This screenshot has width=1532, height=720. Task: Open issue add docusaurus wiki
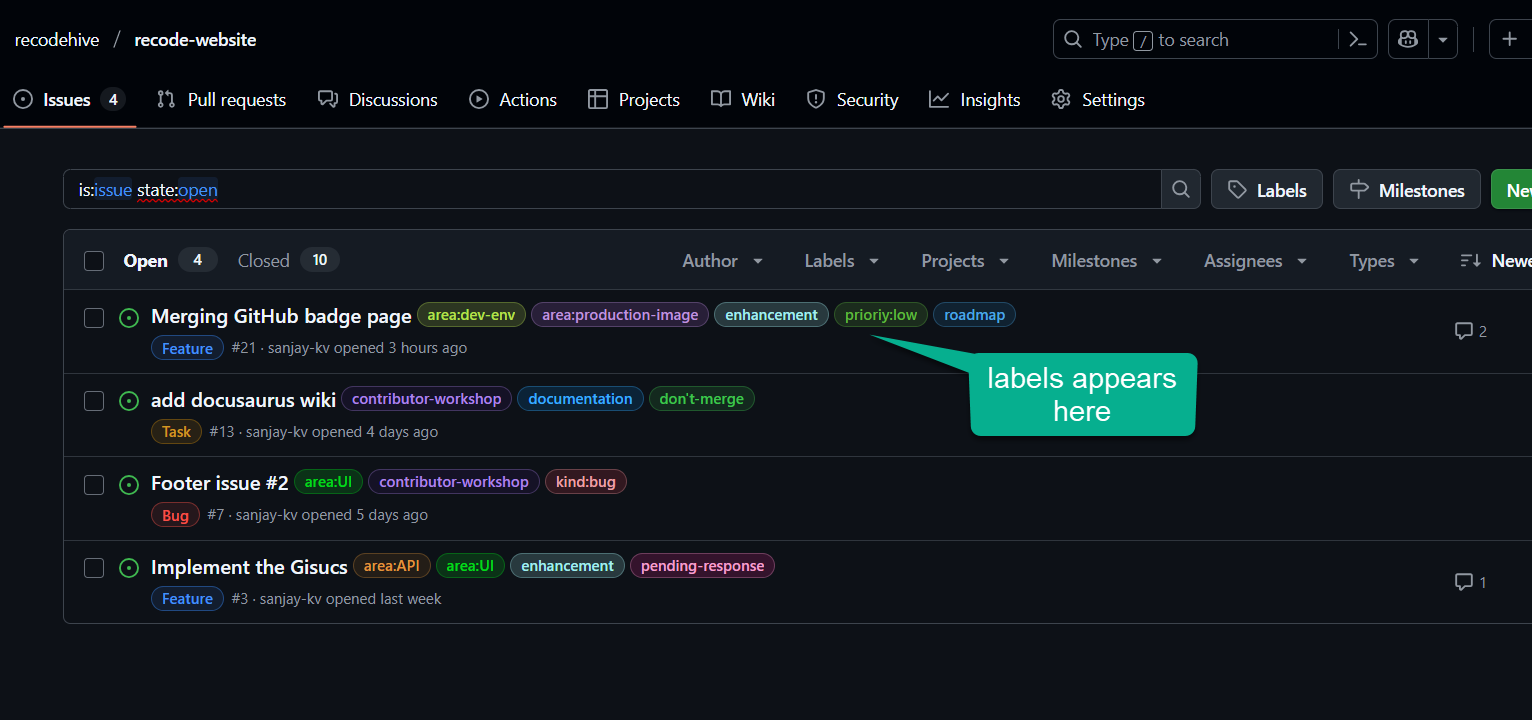tap(243, 400)
